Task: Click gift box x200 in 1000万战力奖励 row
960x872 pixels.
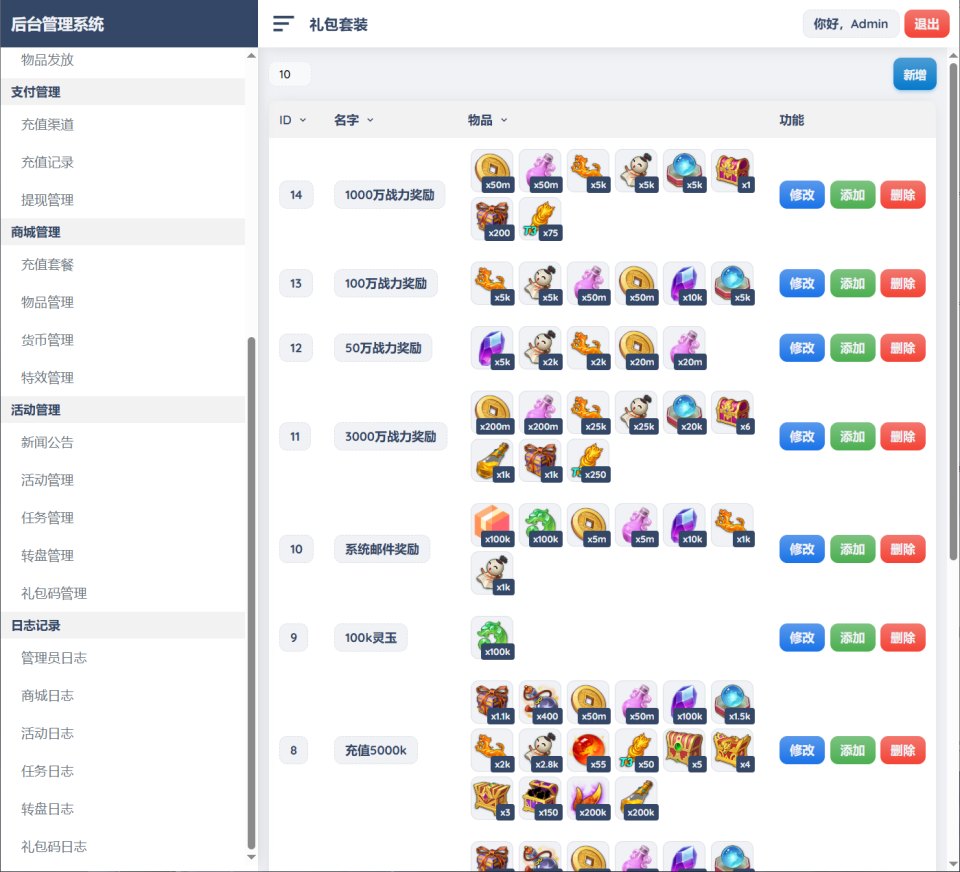Action: click(492, 219)
